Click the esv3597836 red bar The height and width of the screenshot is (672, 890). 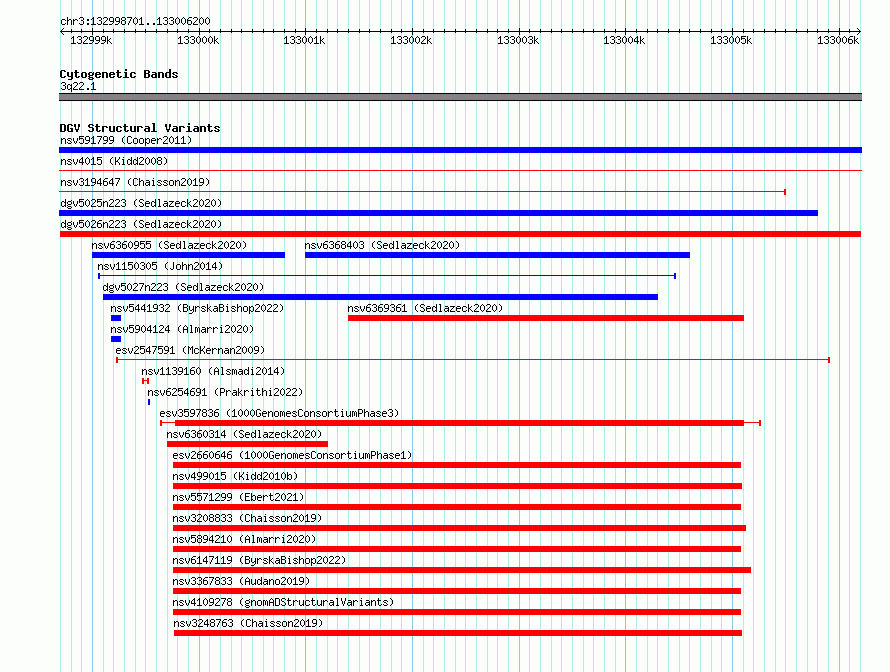tap(460, 423)
